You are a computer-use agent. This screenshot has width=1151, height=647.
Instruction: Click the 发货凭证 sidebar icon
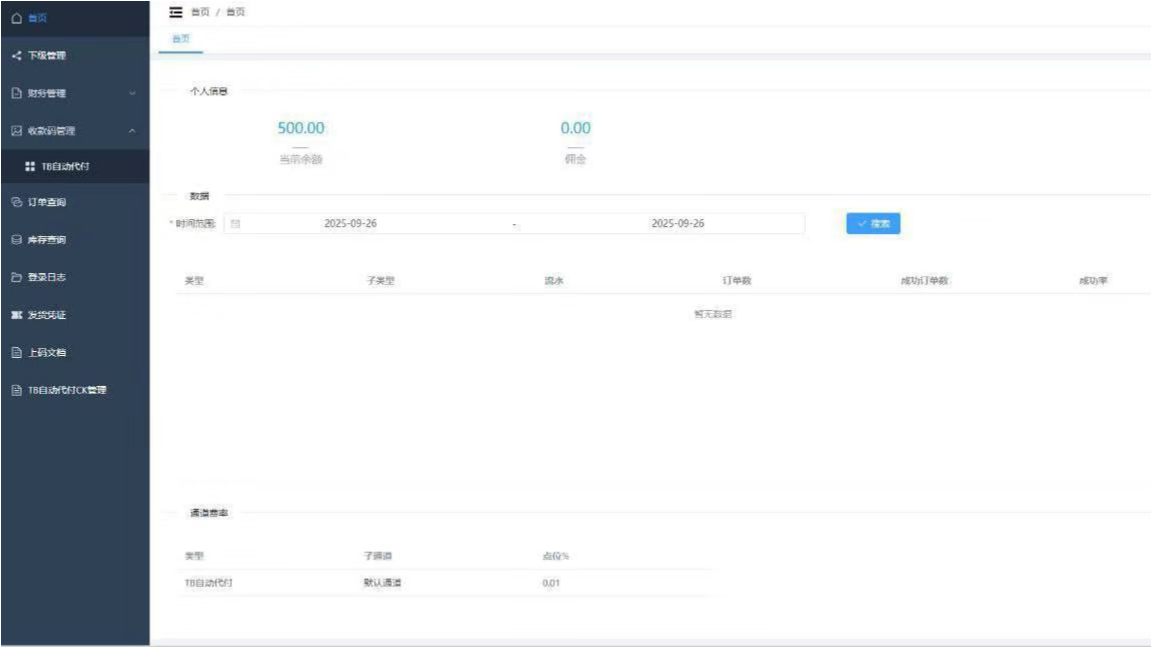click(16, 315)
